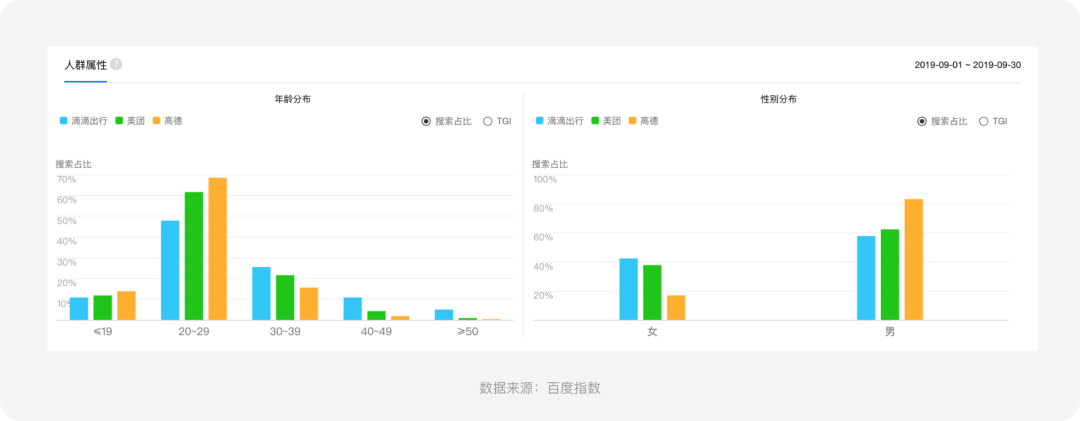Click the 30~39 axis label
This screenshot has width=1080, height=421.
[x=285, y=331]
